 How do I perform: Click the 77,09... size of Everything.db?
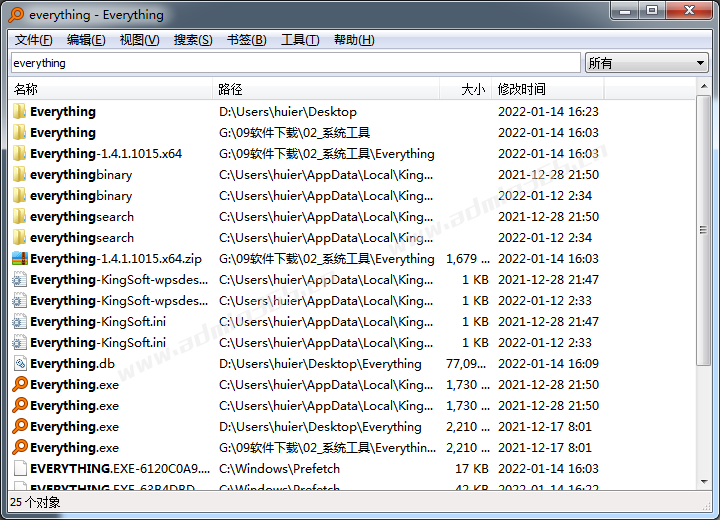pyautogui.click(x=466, y=364)
